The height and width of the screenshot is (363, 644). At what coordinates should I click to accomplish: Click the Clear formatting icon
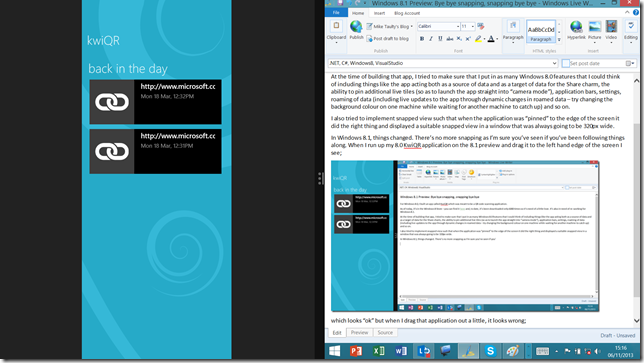point(481,26)
